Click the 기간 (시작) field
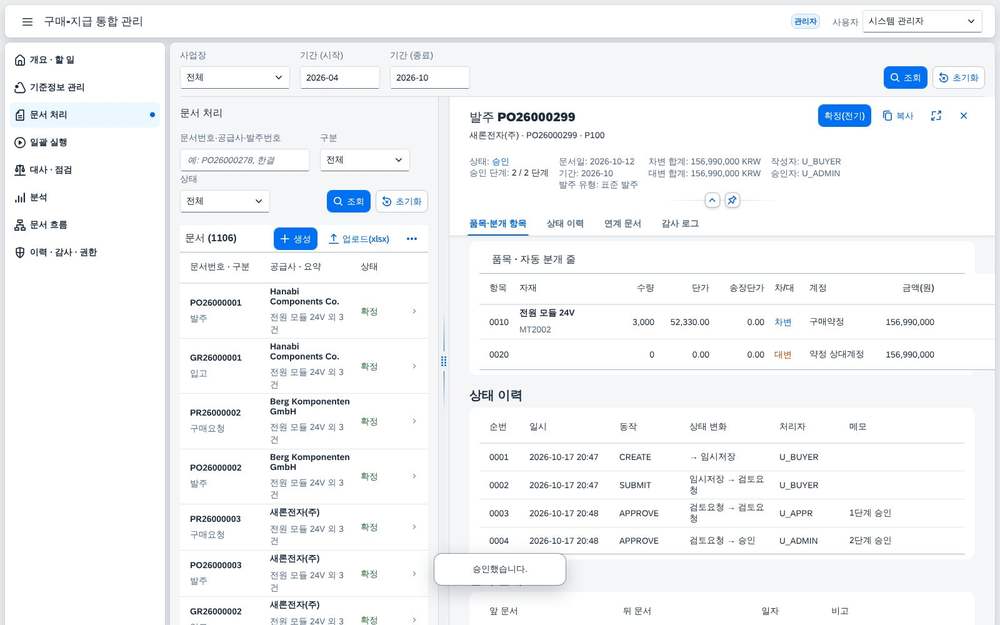This screenshot has height=625, width=1000. (x=340, y=78)
